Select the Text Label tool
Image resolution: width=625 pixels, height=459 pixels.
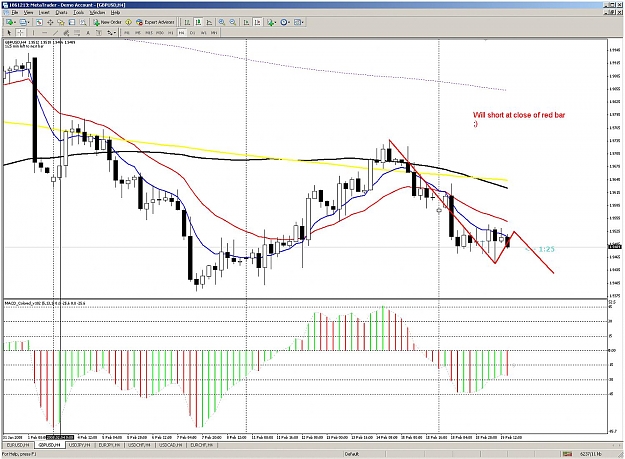pos(99,33)
